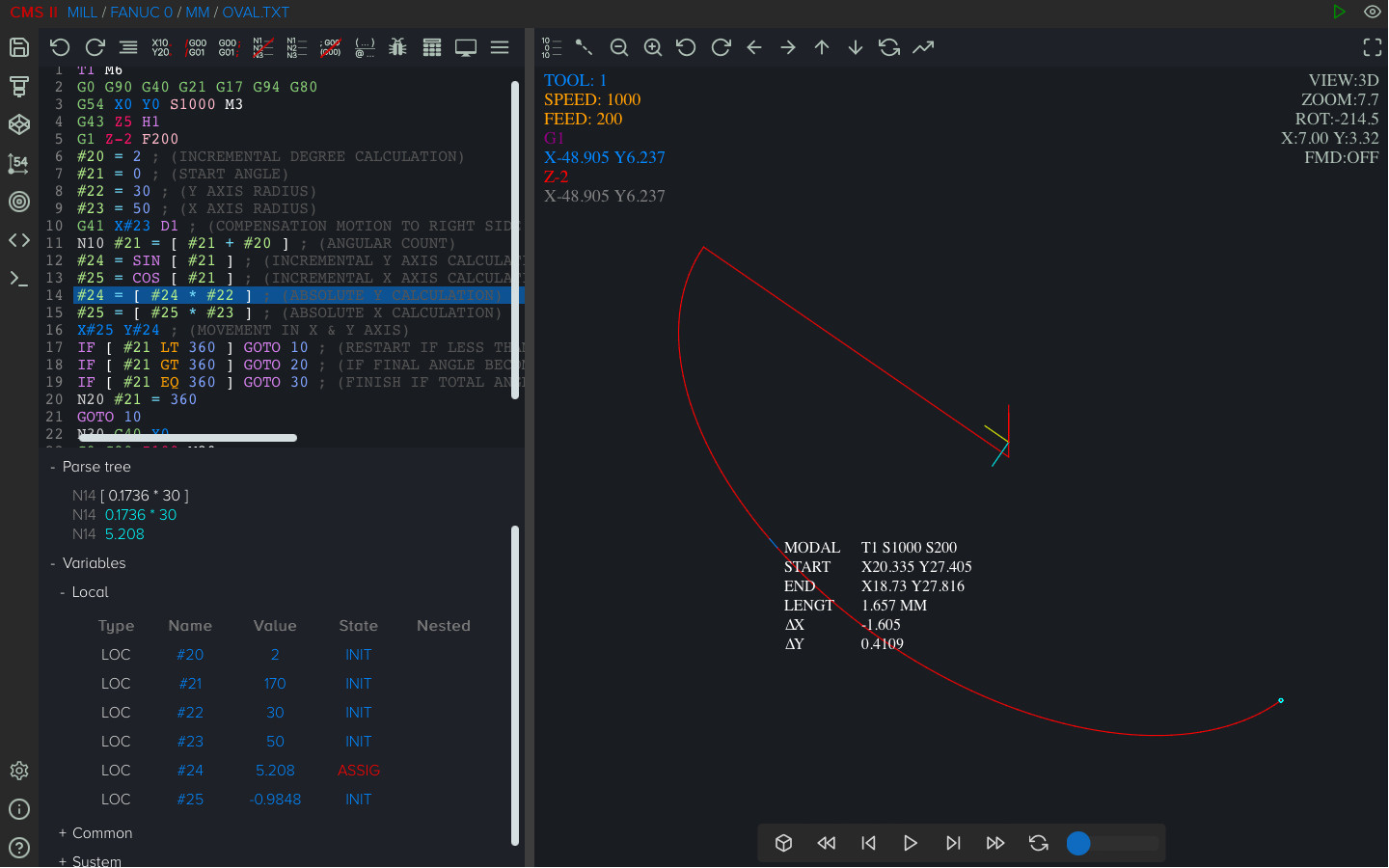Viewport: 1389px width, 868px height.
Task: Zoom in the 3D view
Action: [x=653, y=47]
